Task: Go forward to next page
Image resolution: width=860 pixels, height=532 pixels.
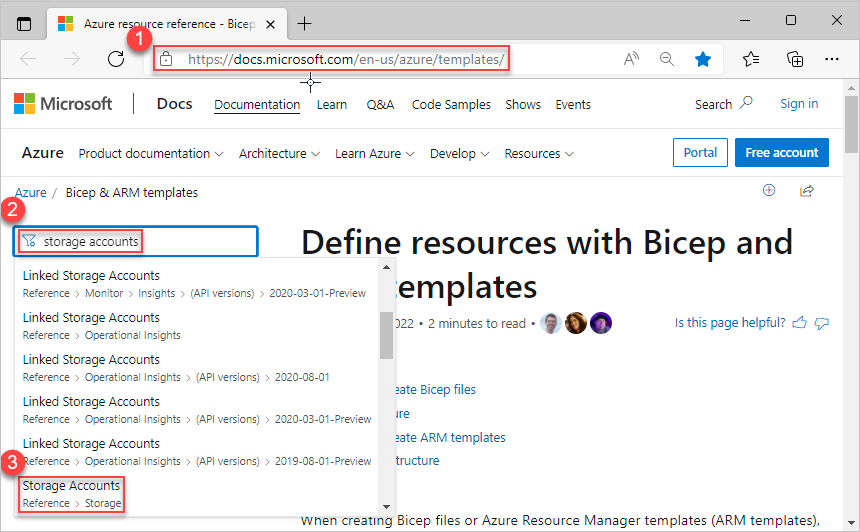Action: [72, 59]
